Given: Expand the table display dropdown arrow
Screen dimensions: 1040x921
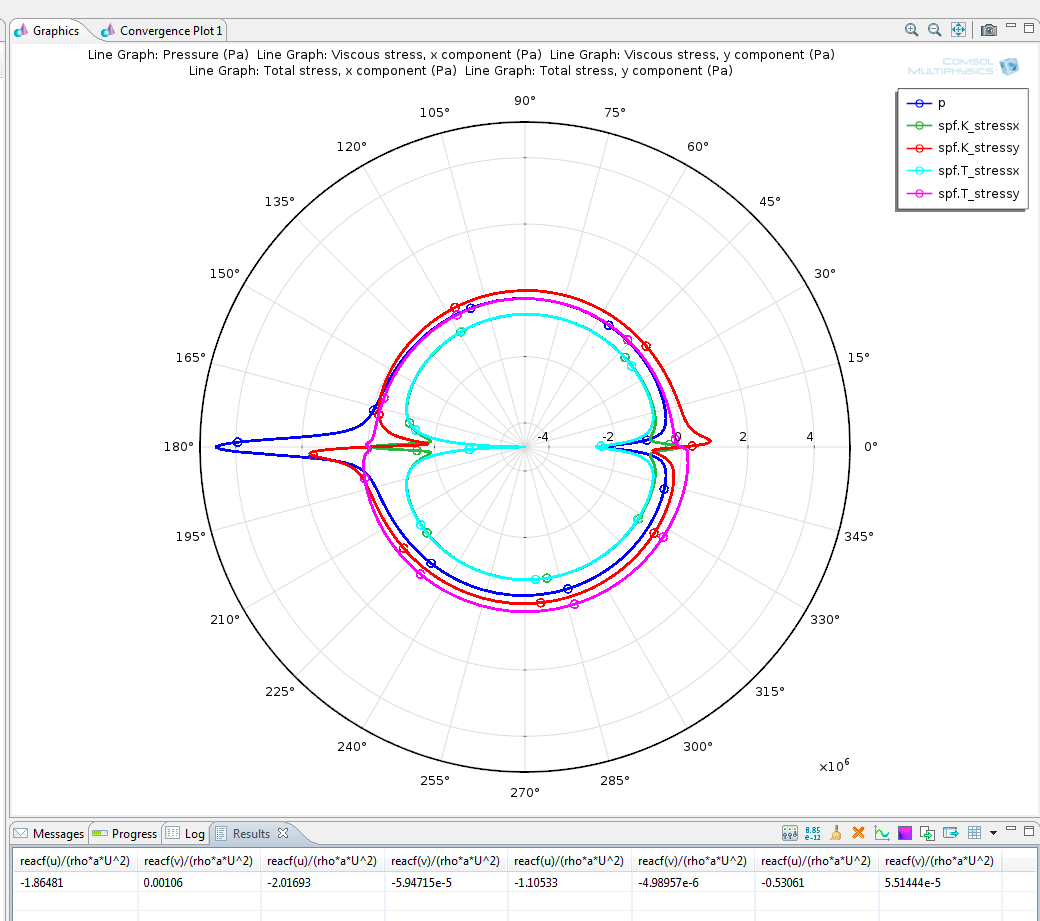Looking at the screenshot, I should click(993, 832).
